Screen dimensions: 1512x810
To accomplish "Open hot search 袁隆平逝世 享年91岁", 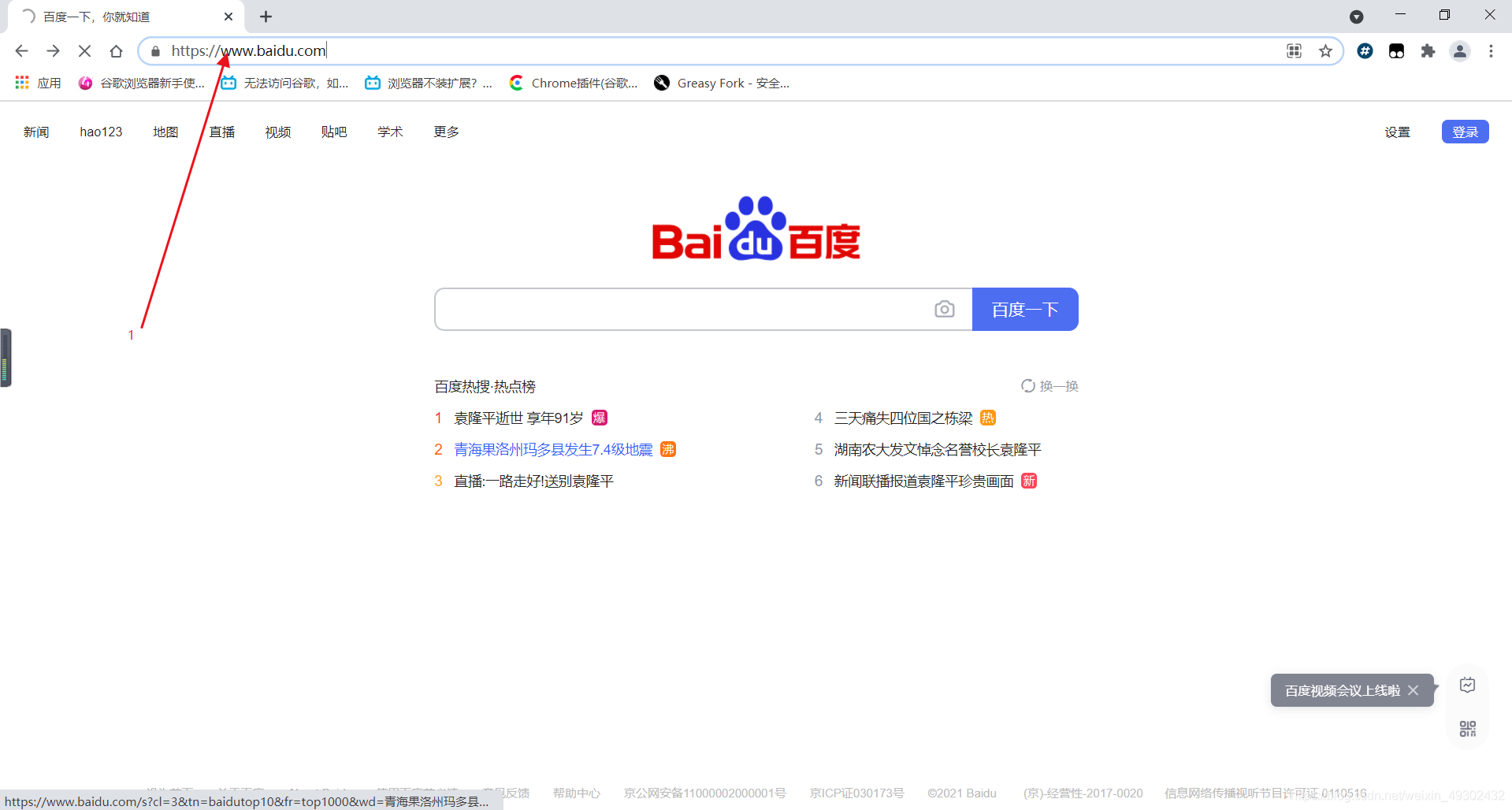I will 518,418.
